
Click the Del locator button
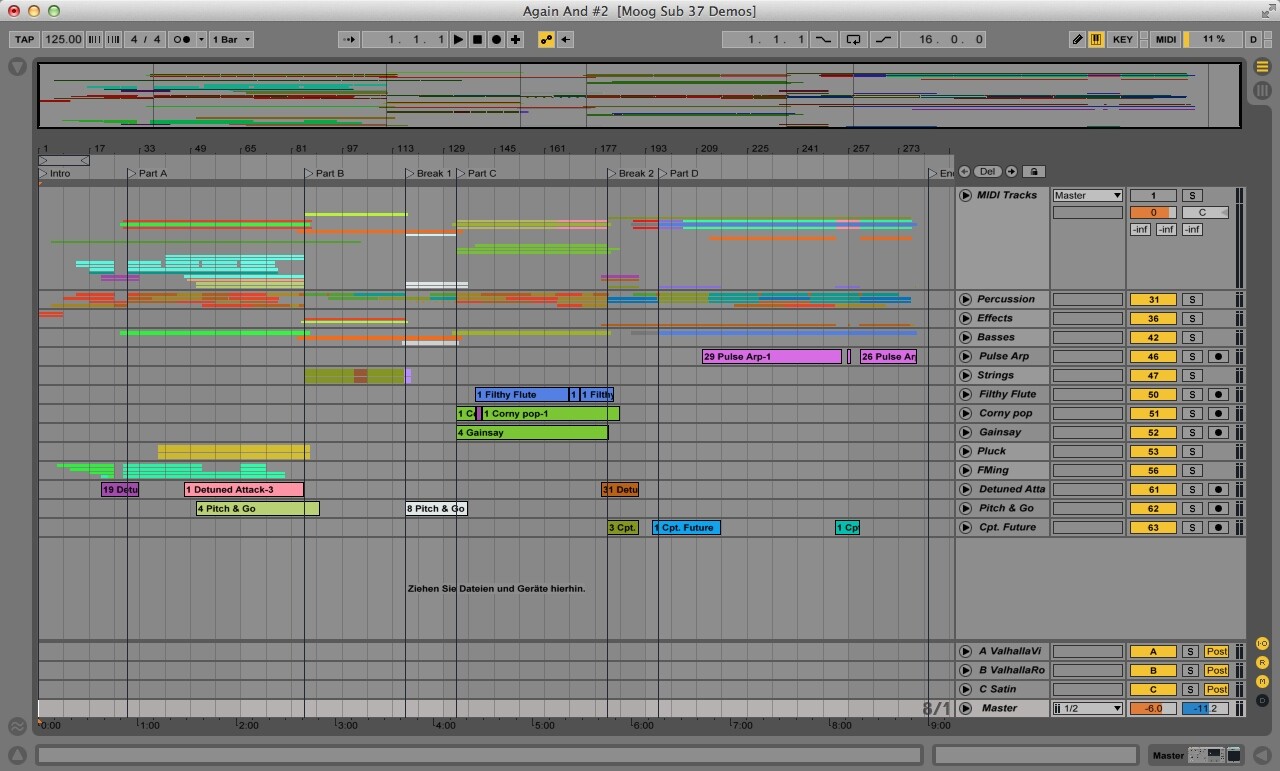click(987, 172)
